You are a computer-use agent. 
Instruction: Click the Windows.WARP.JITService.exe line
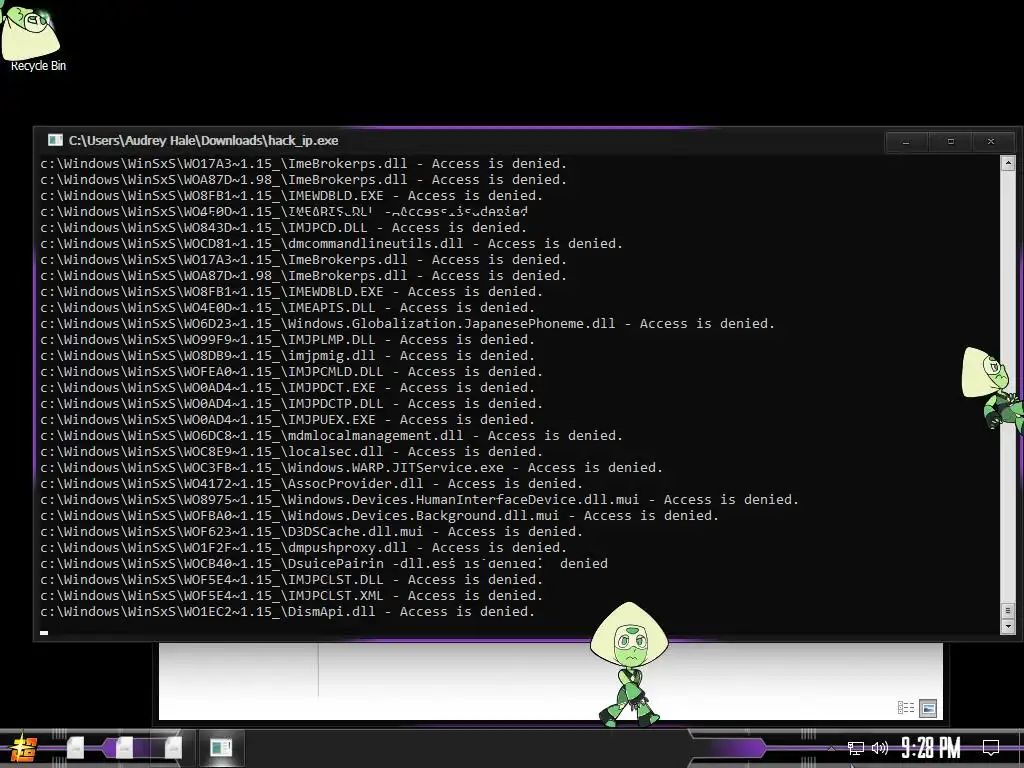(351, 468)
